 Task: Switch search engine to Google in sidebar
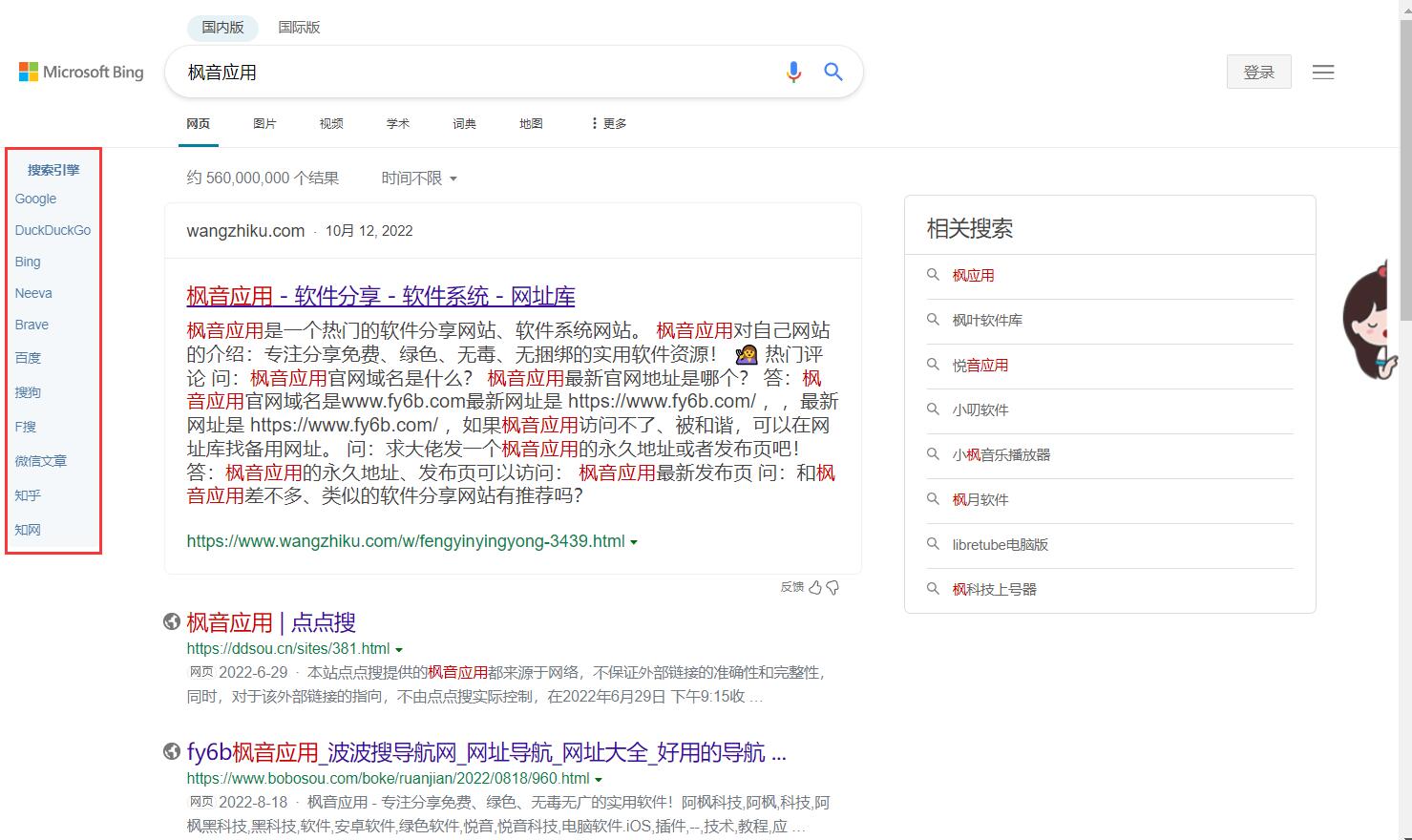[36, 199]
